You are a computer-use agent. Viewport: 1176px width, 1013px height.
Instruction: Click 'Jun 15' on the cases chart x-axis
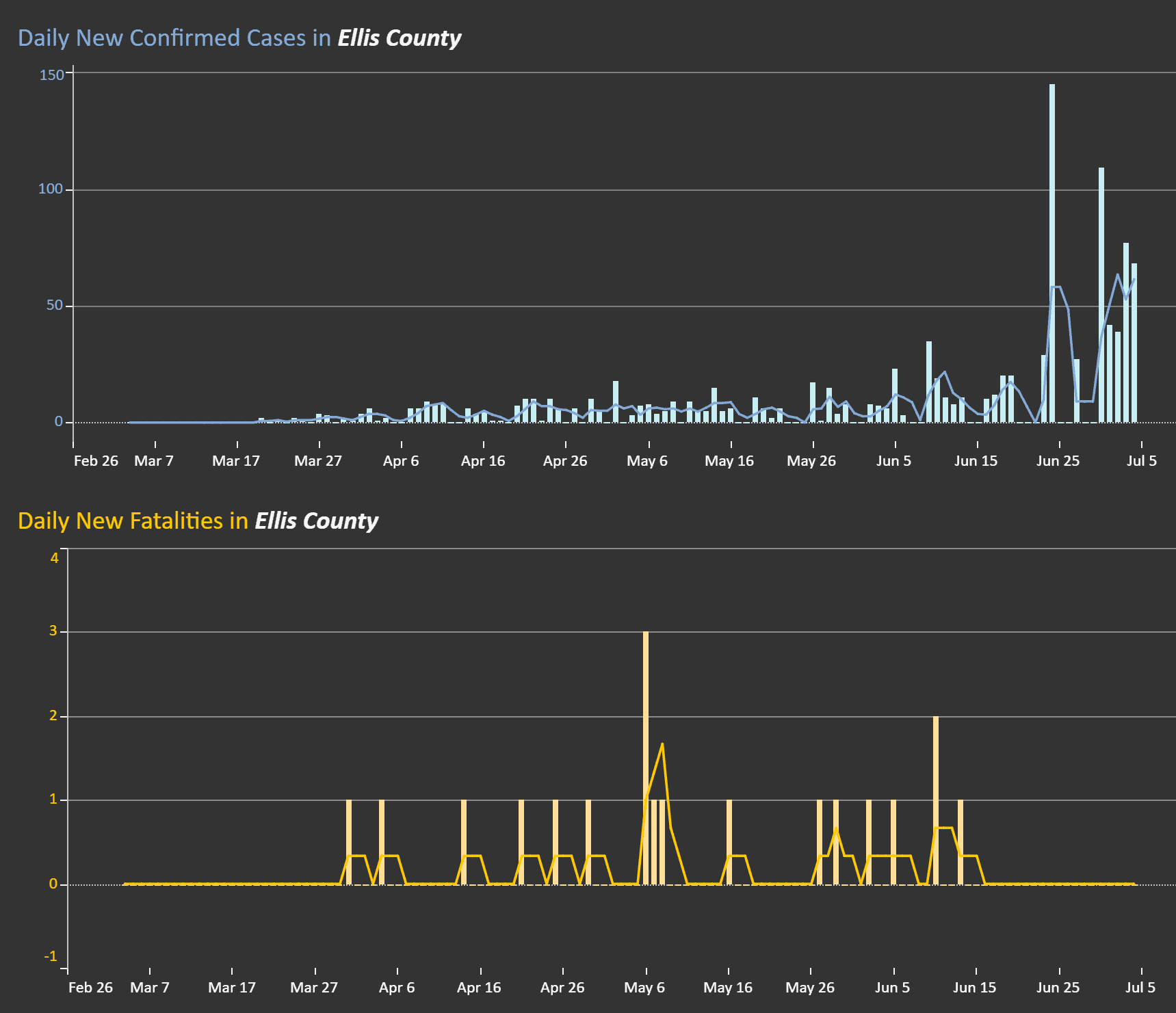pos(976,461)
